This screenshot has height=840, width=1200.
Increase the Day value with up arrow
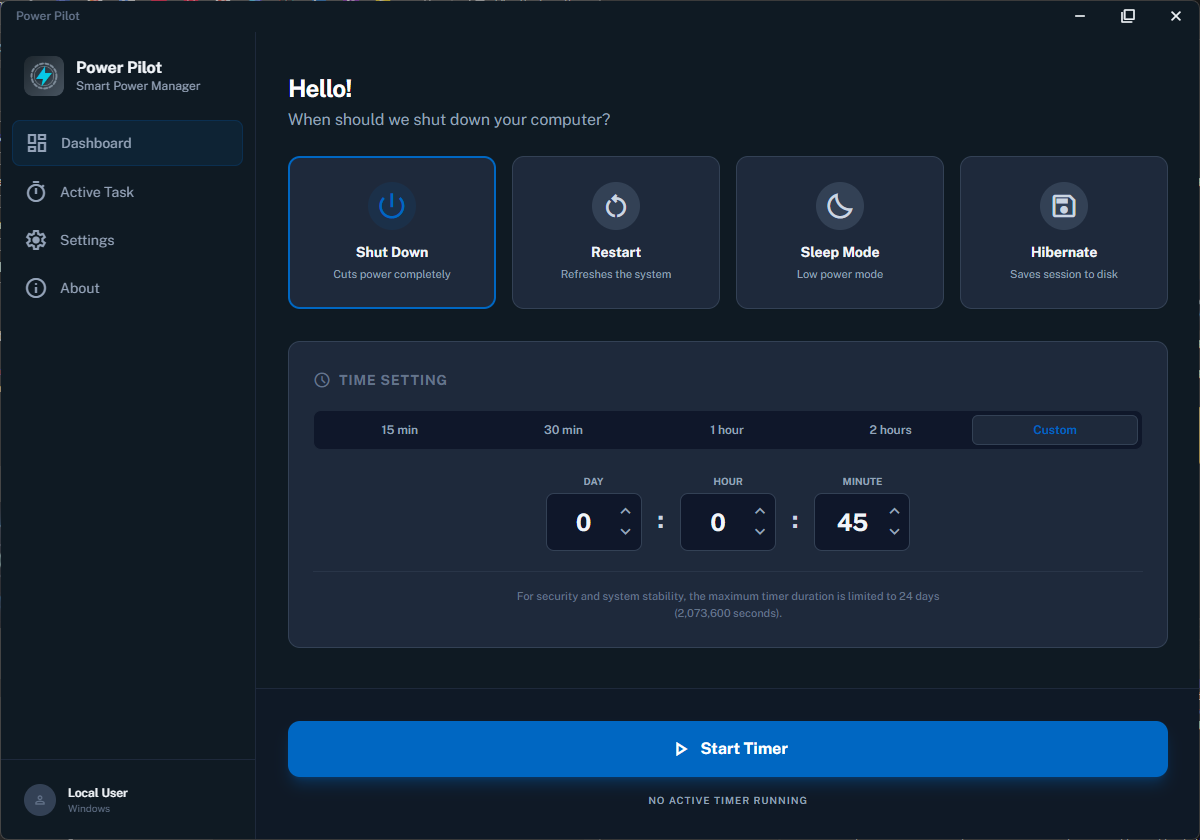coord(625,511)
